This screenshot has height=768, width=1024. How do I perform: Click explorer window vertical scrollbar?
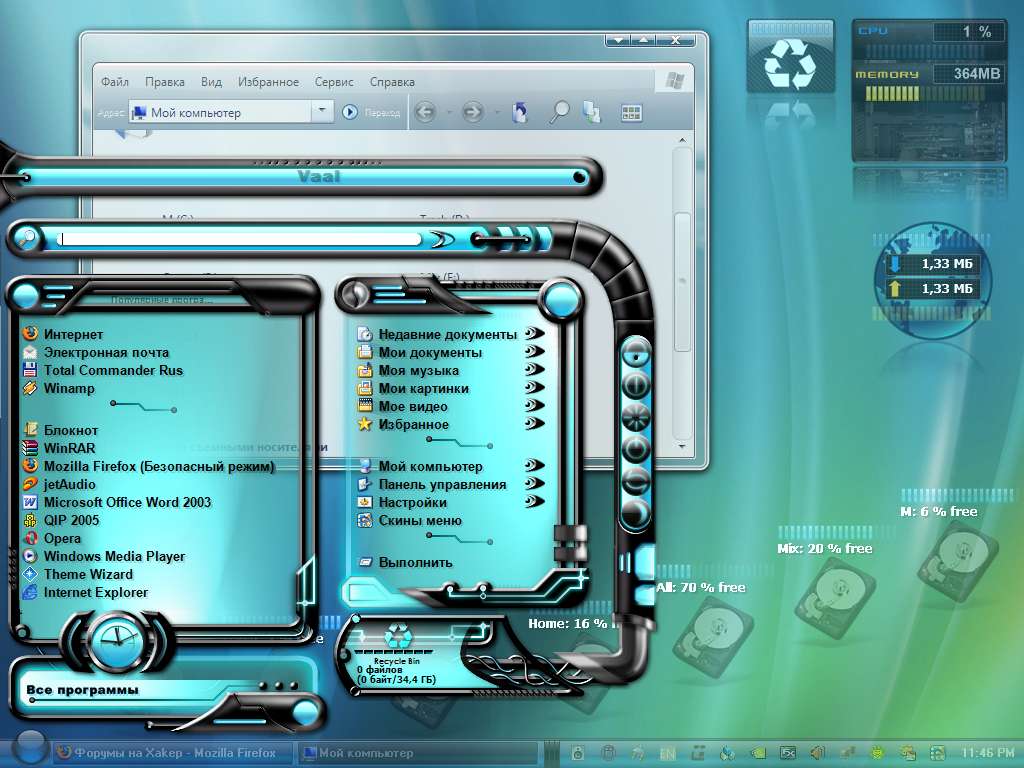coord(682,294)
